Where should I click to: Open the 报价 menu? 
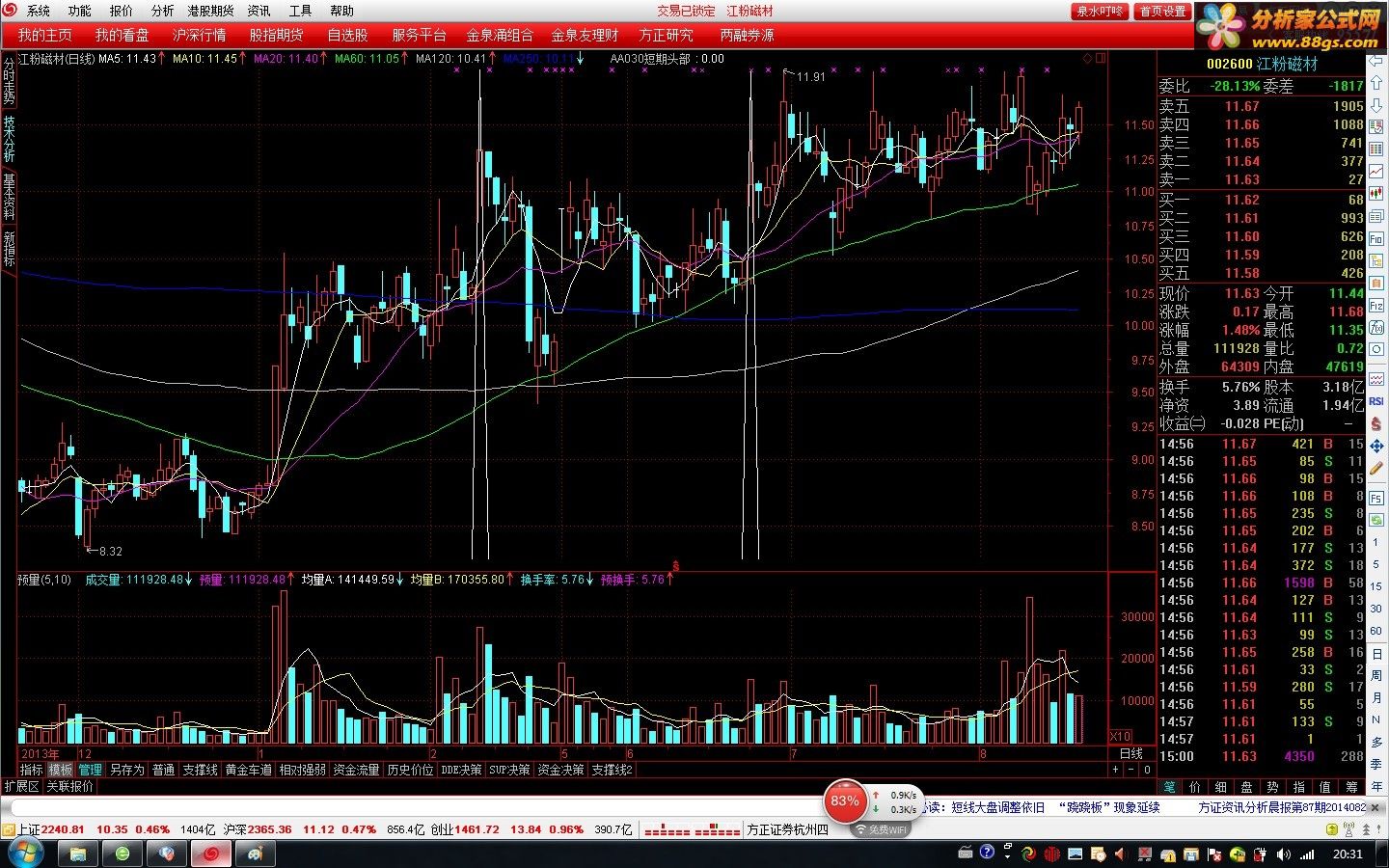tap(122, 11)
